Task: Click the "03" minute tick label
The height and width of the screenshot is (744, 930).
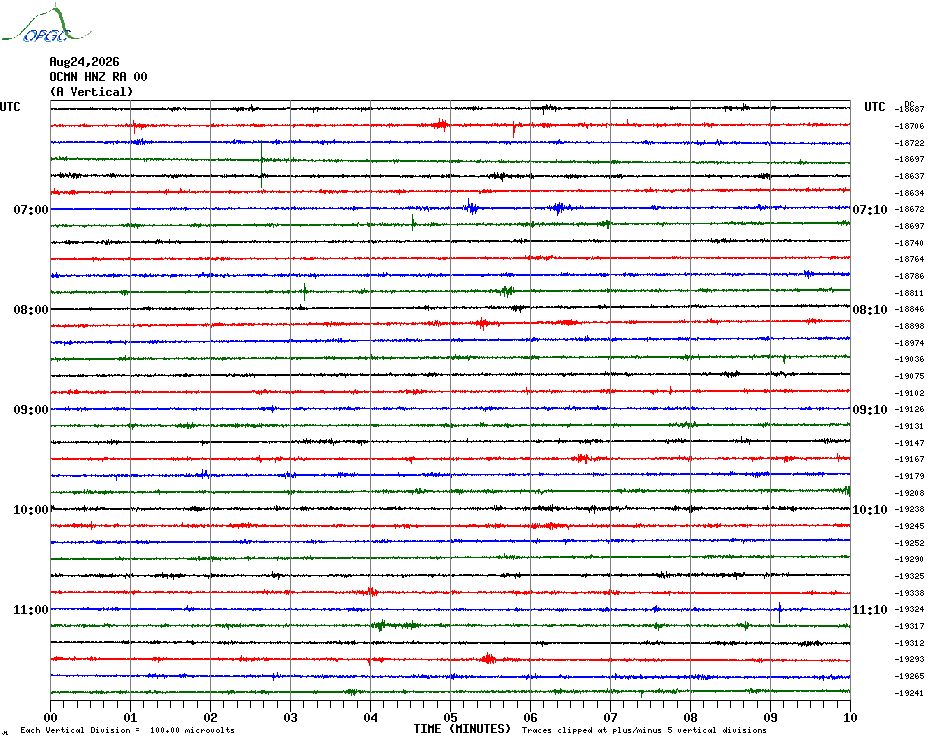Action: (291, 718)
